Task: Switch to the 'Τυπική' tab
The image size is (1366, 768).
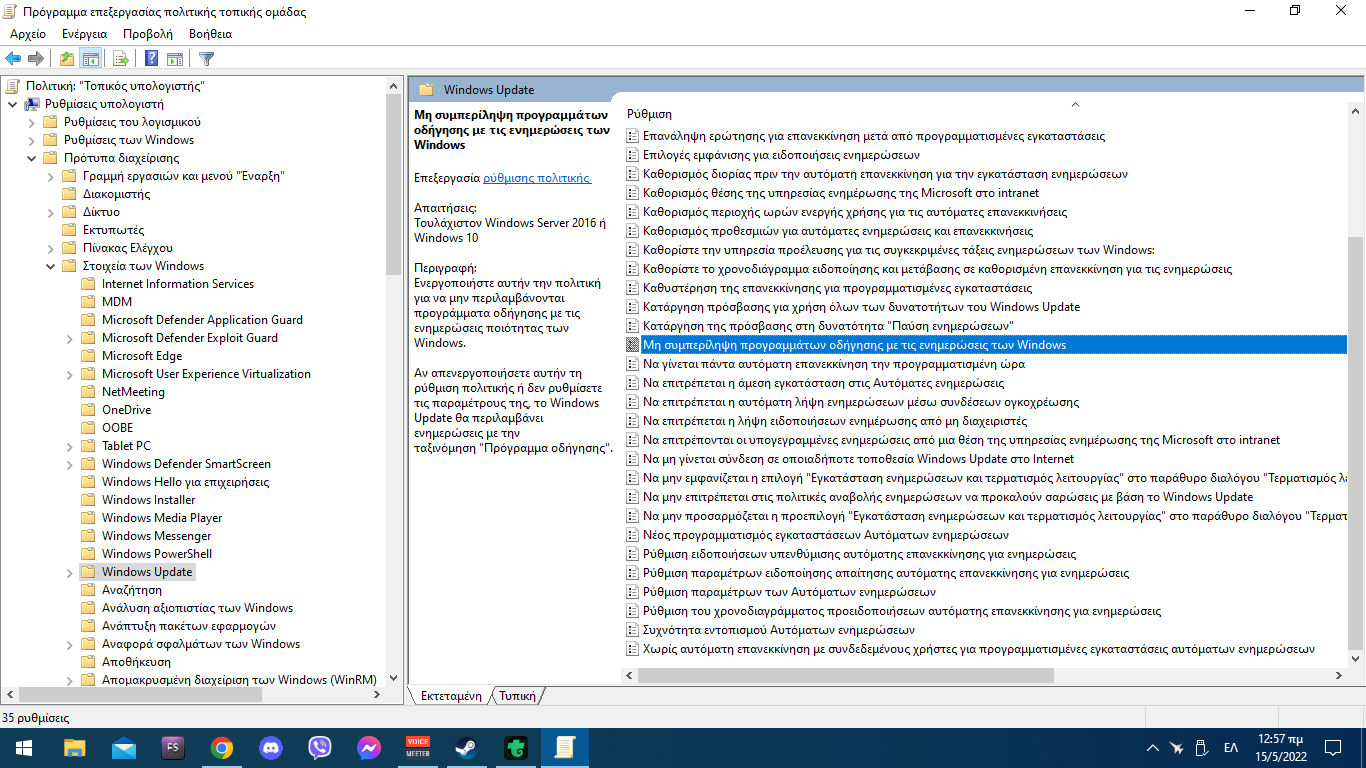Action: 517,696
